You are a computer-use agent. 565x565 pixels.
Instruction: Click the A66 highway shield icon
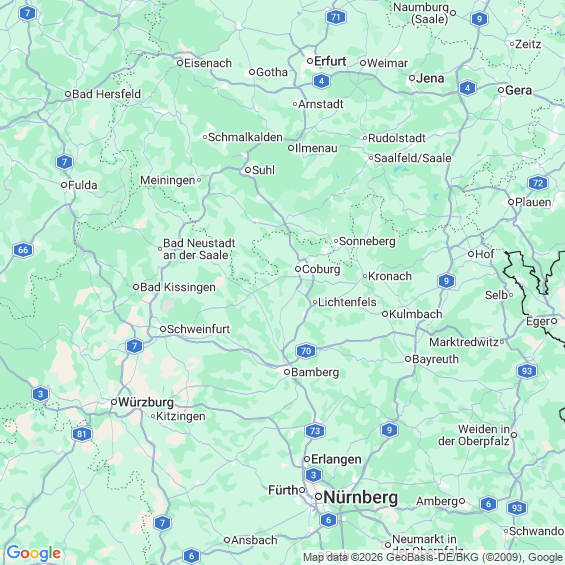(x=23, y=250)
